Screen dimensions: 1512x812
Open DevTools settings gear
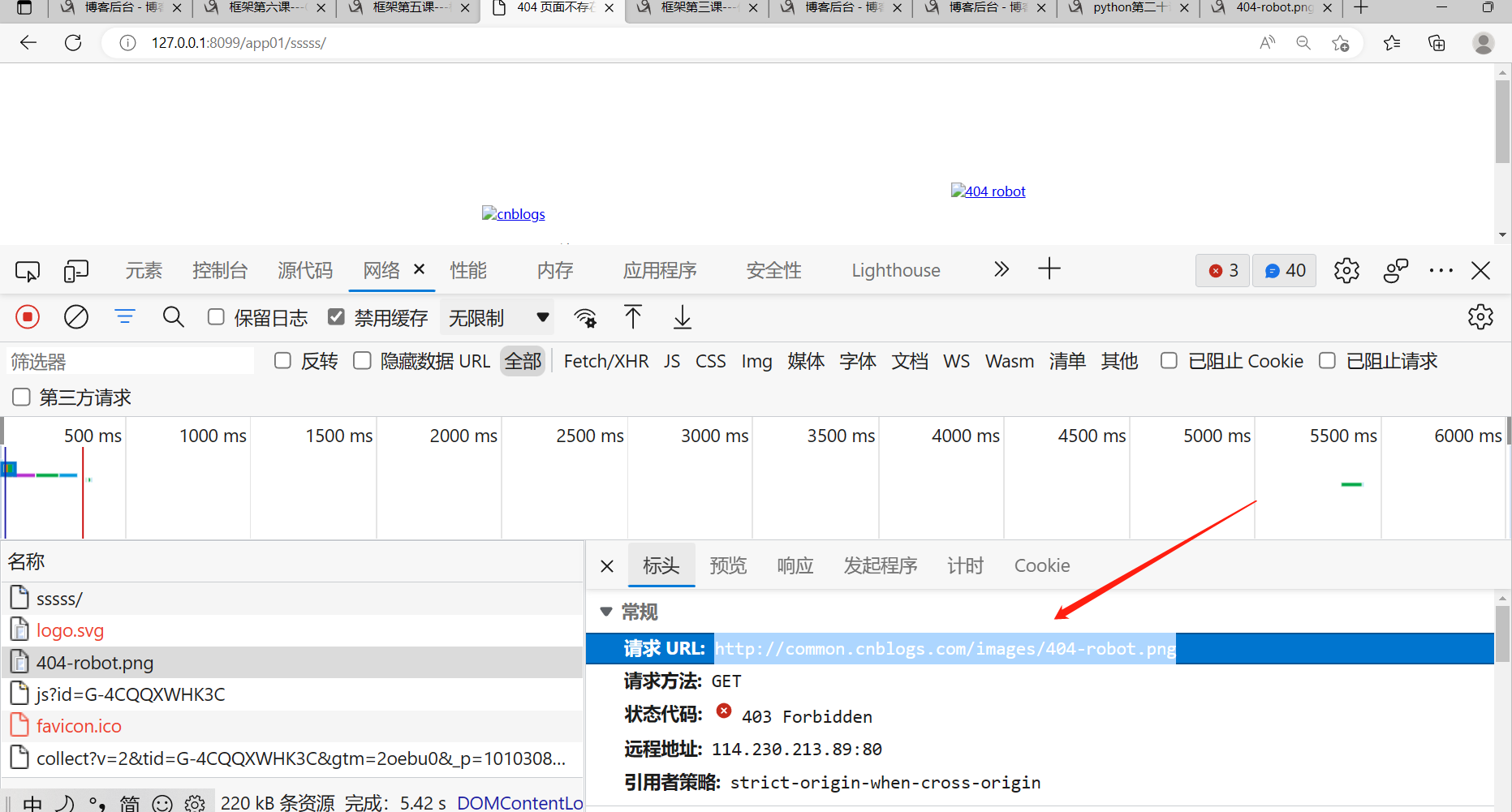click(1346, 270)
